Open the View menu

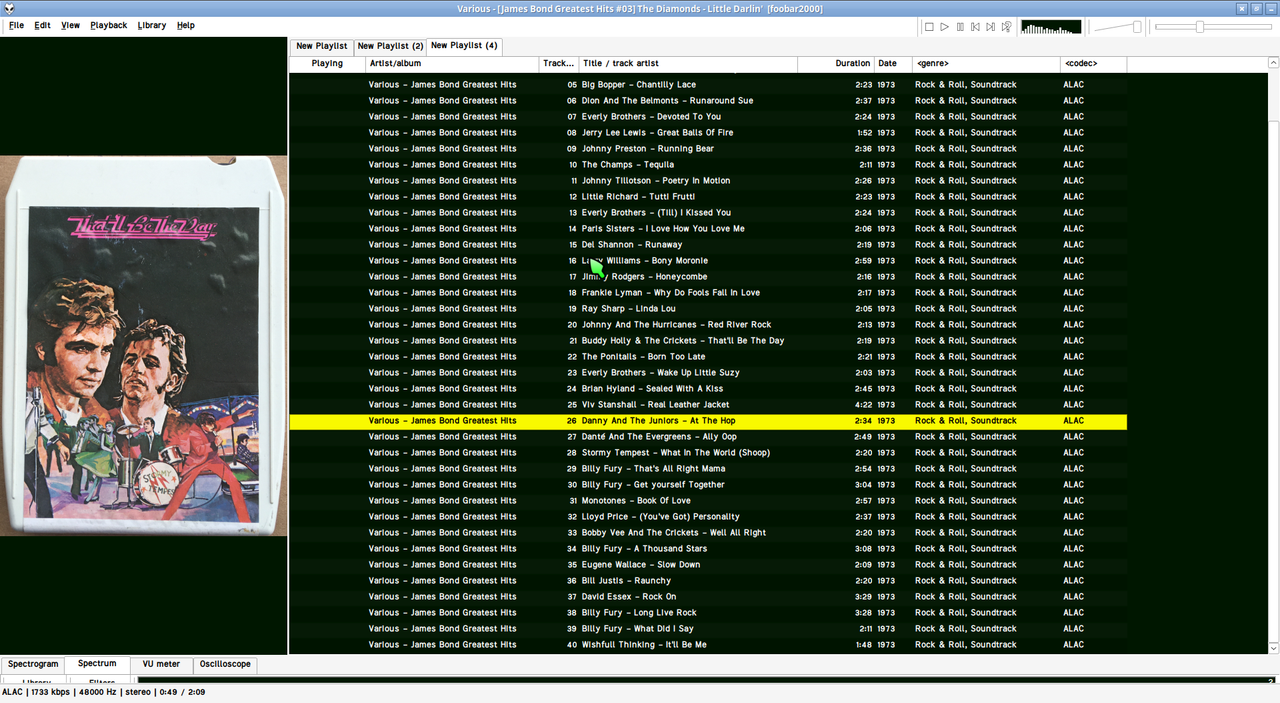(70, 25)
